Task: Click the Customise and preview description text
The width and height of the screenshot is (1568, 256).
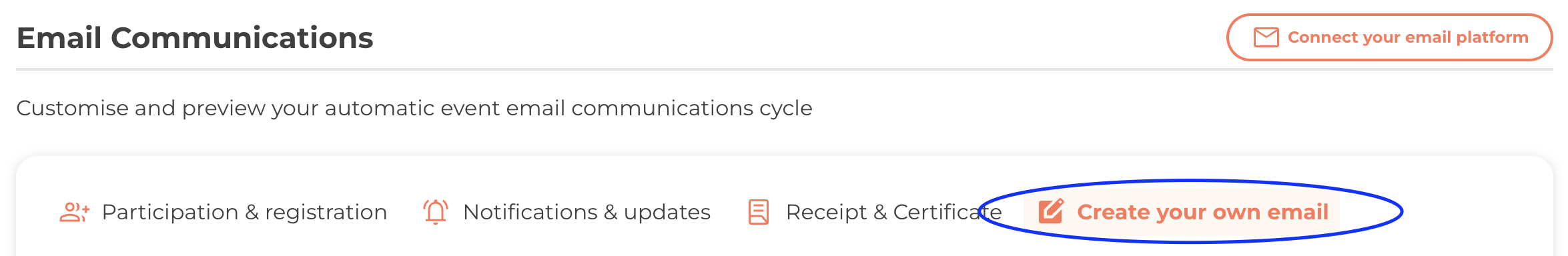Action: click(414, 108)
